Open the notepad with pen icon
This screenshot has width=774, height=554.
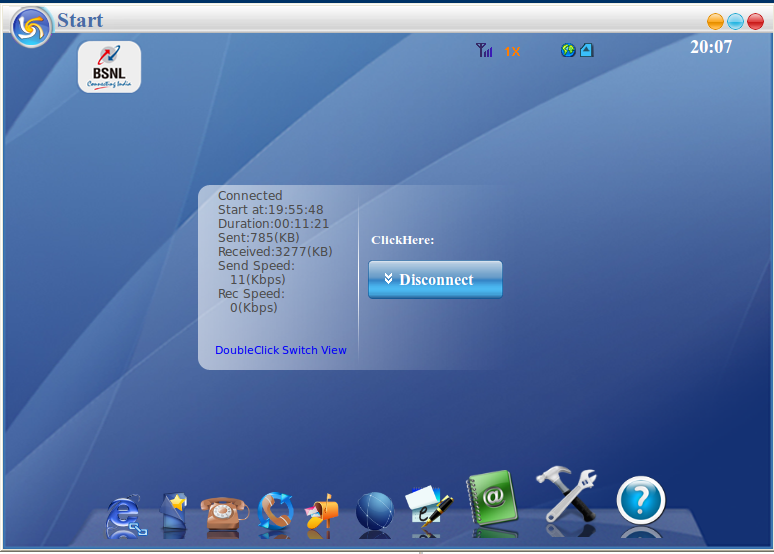pyautogui.click(x=428, y=507)
